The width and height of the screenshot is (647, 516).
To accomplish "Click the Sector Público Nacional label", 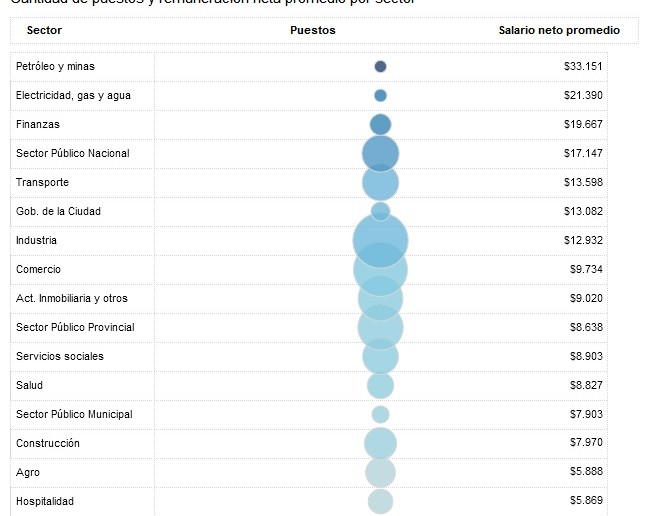I will point(73,153).
